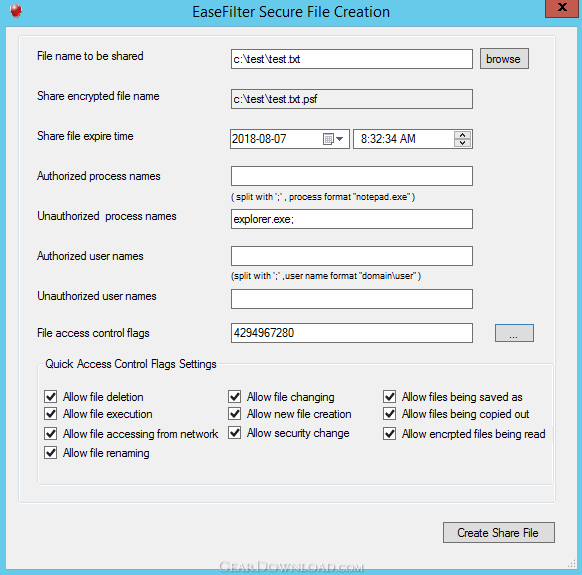This screenshot has height=575, width=582.
Task: Uncheck Allow files being copied out
Action: (x=389, y=414)
